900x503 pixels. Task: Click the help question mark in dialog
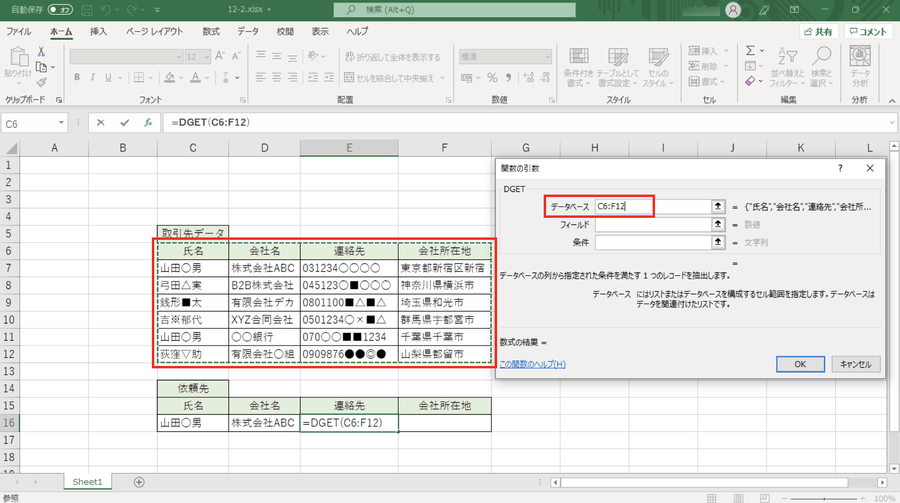840,169
